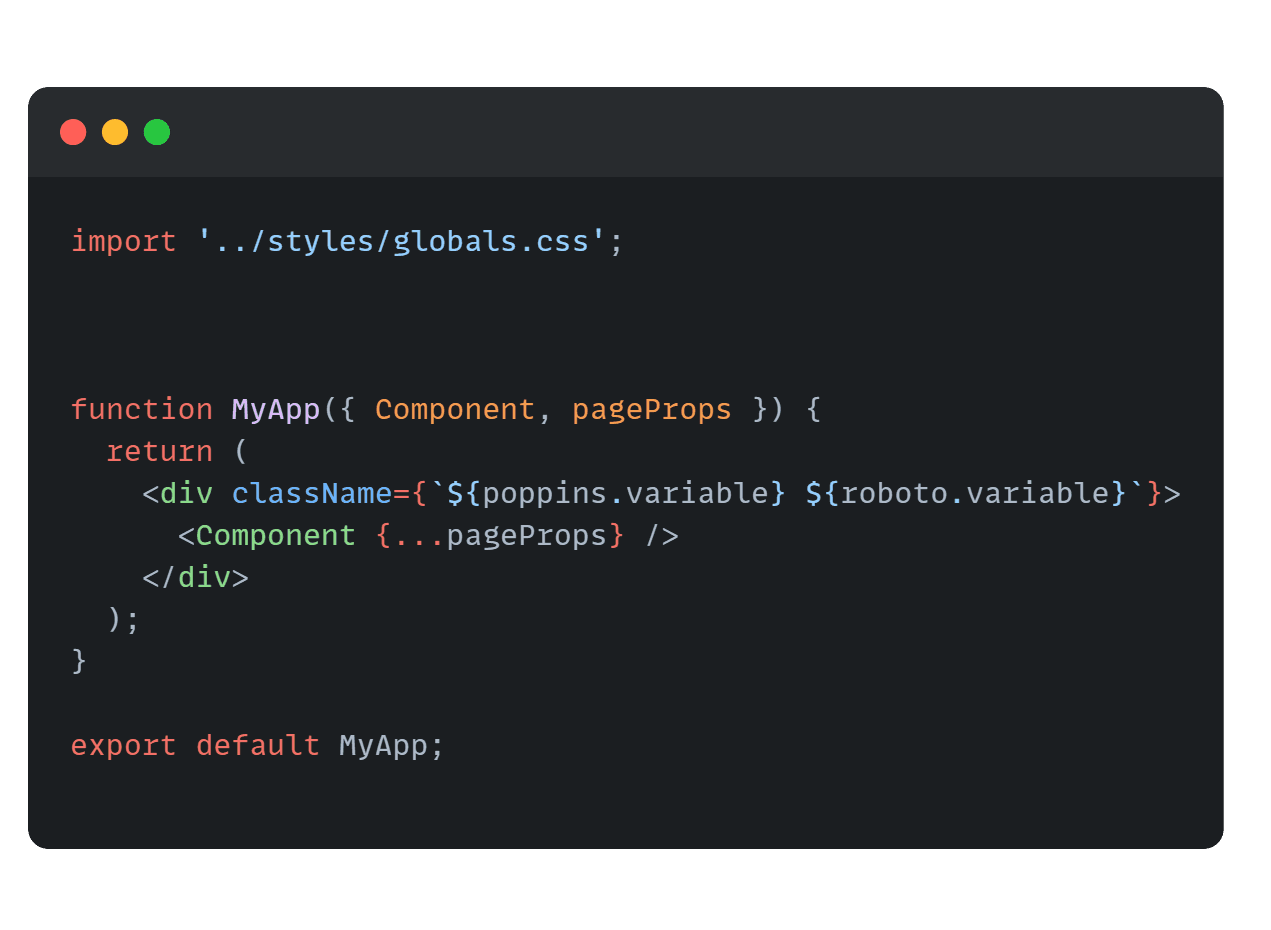Click the '../styles/globals.css' string
Image resolution: width=1271 pixels, height=930 pixels.
tap(402, 241)
